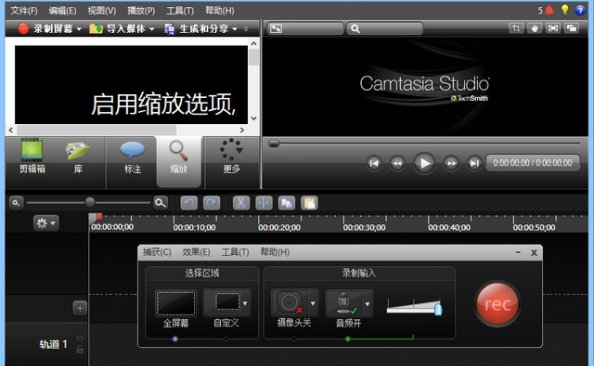Click the 录制屏幕 record screen button

(x=45, y=28)
